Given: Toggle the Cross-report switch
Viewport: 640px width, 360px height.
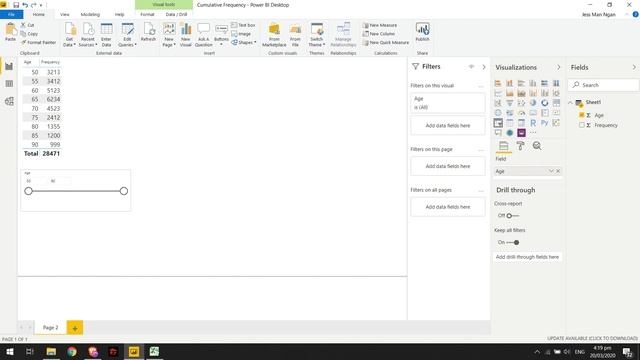Looking at the screenshot, I should click(513, 216).
